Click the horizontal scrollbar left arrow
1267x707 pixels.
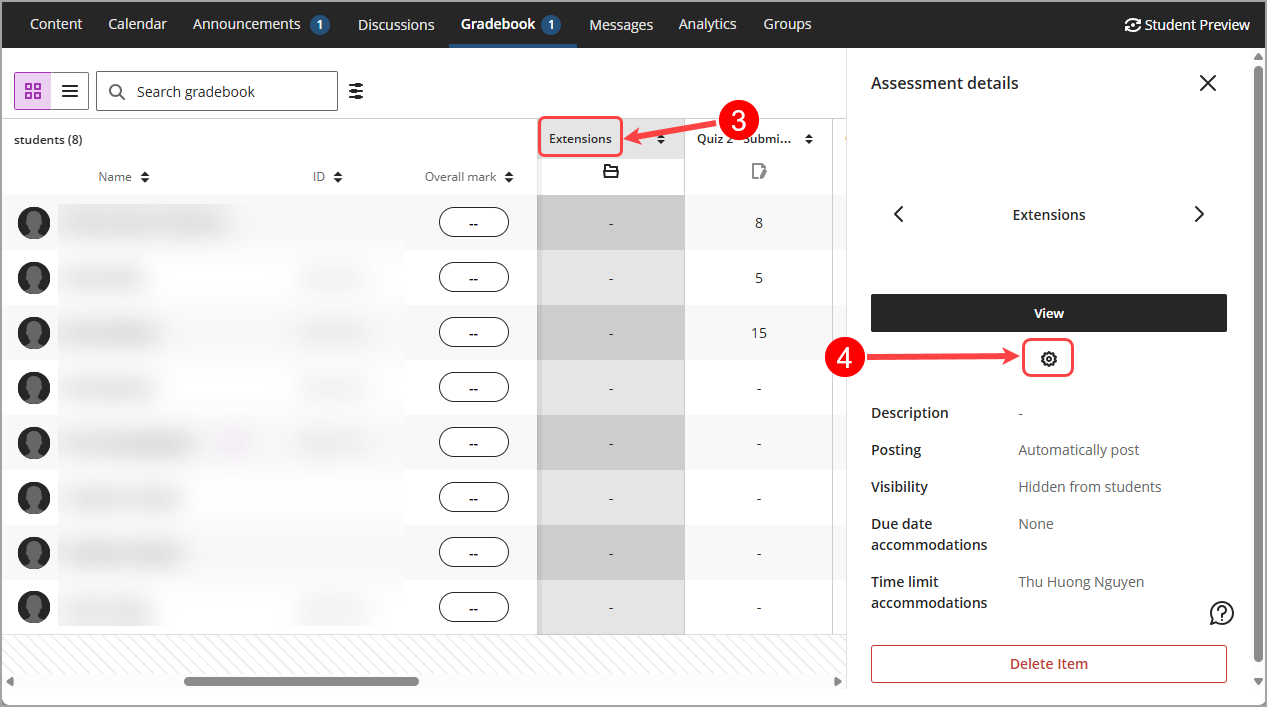[x=9, y=682]
